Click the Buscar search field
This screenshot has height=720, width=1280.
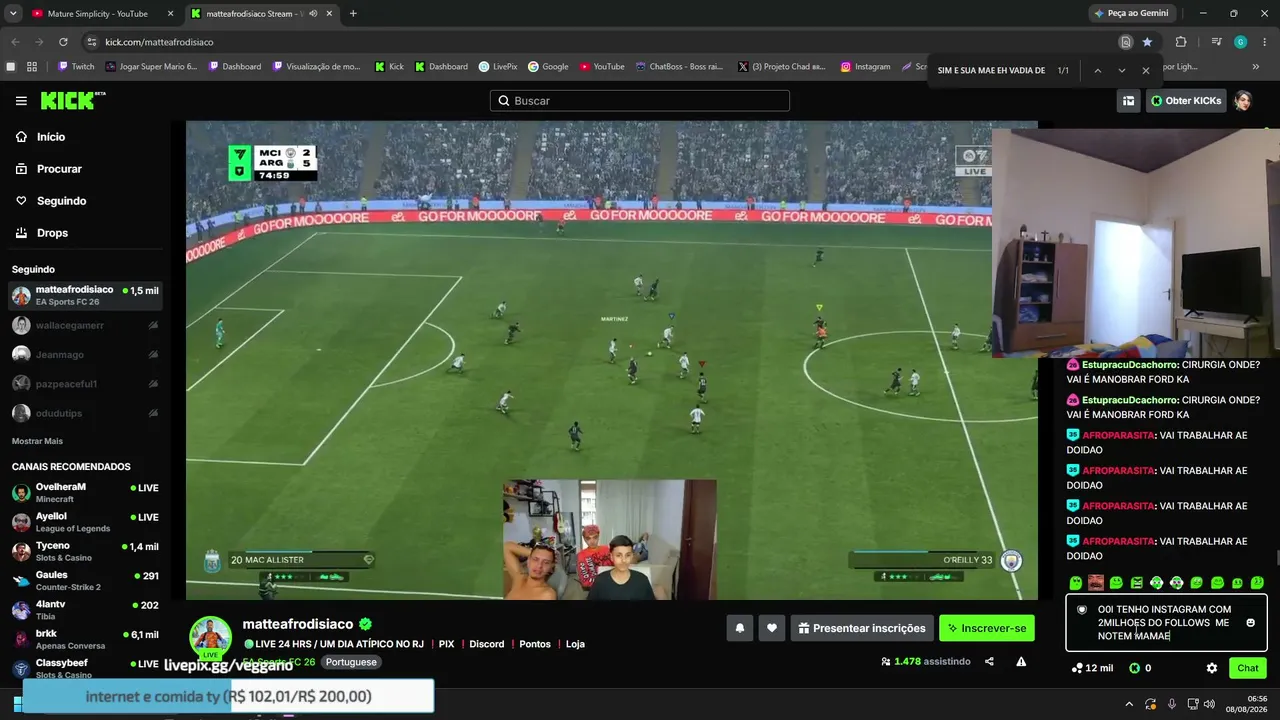[x=640, y=101]
